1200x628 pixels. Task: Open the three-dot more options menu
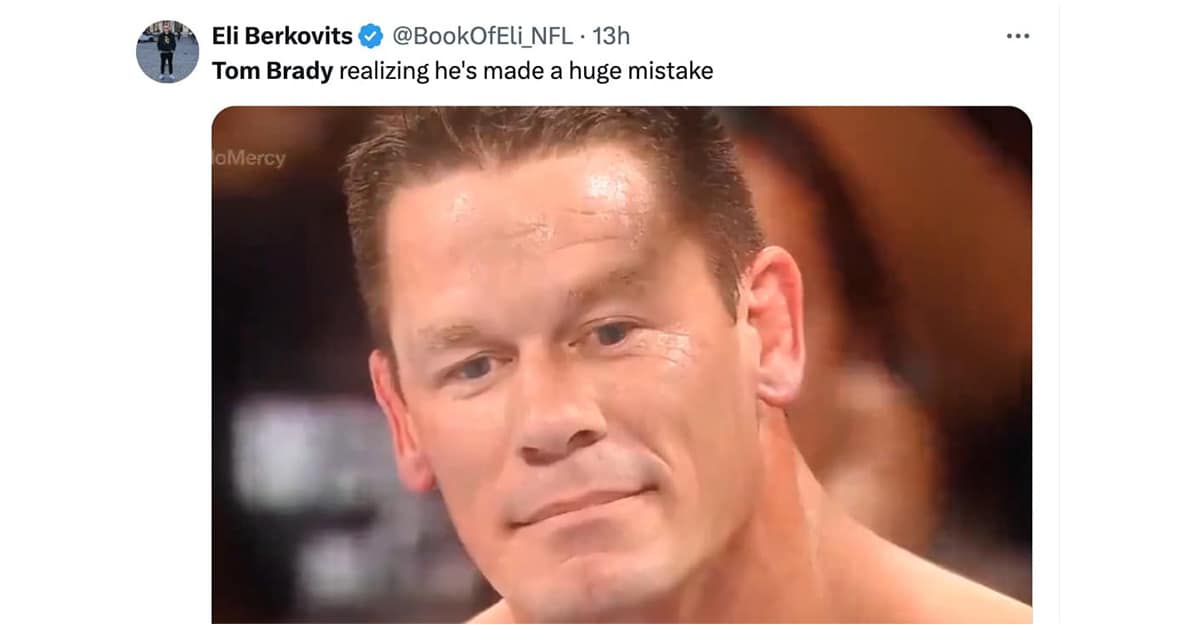coord(1017,36)
